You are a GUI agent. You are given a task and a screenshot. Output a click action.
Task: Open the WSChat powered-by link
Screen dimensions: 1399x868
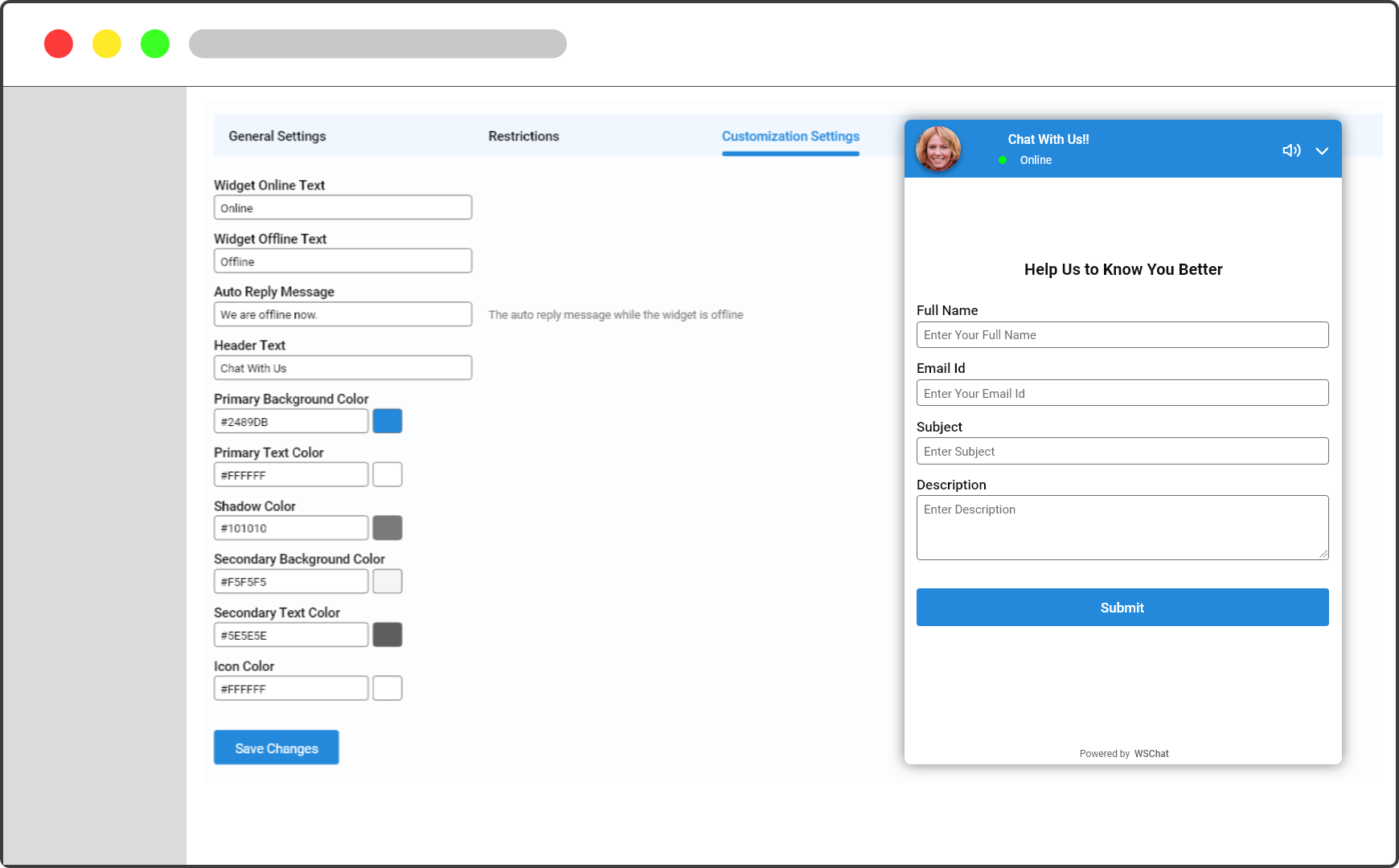tap(1151, 754)
